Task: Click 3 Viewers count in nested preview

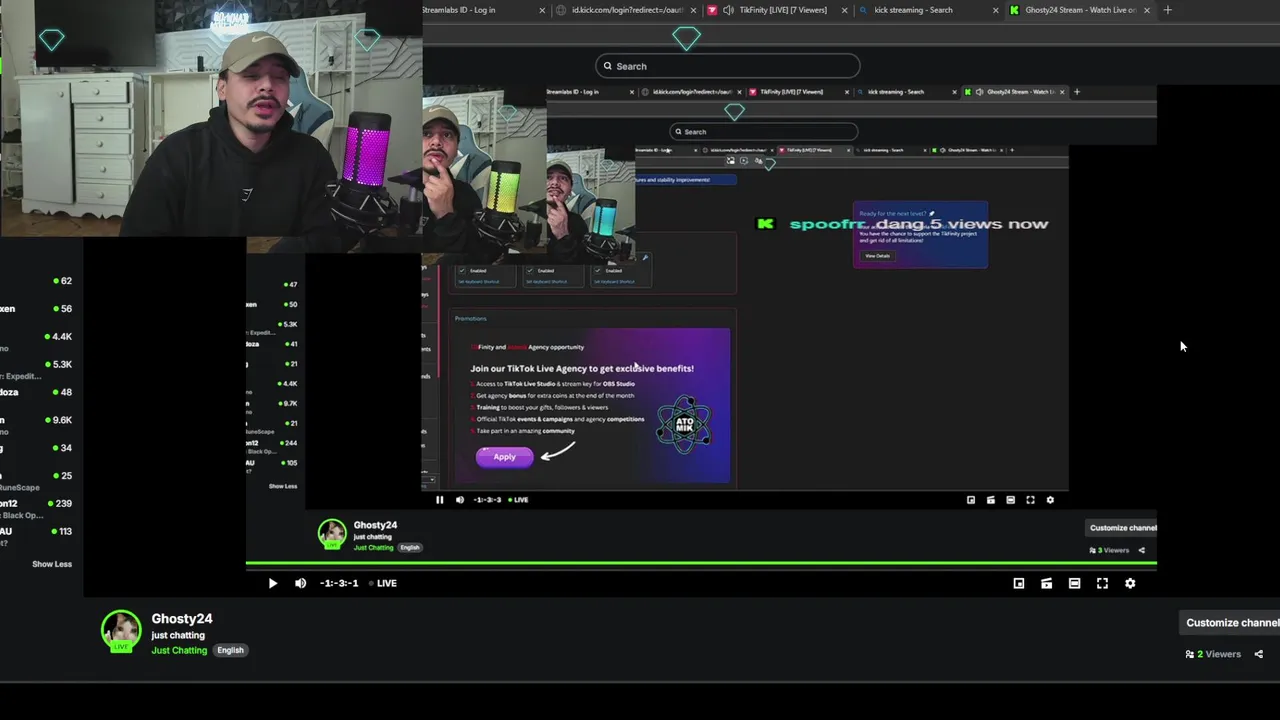Action: pos(1110,550)
